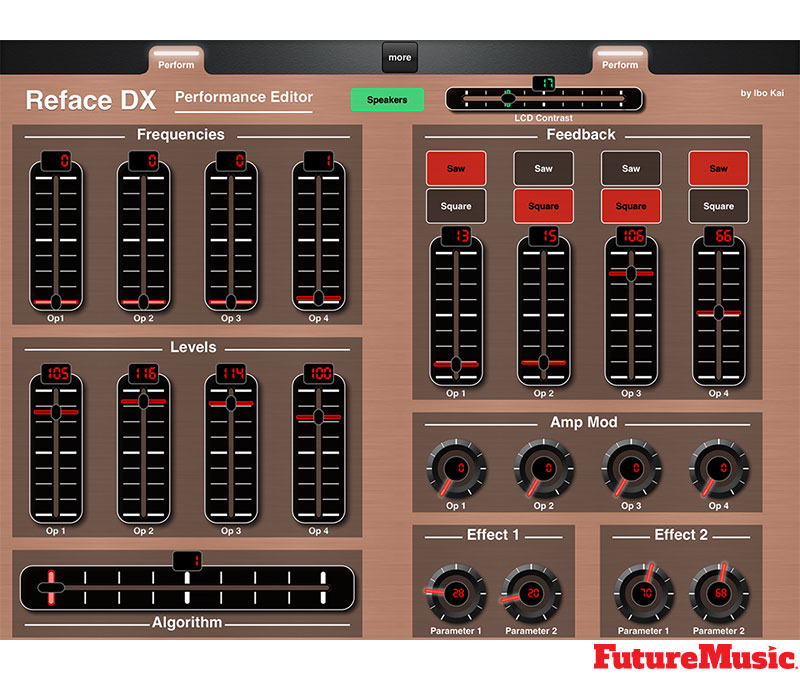Adjust the LCD Contrast slider

point(544,98)
